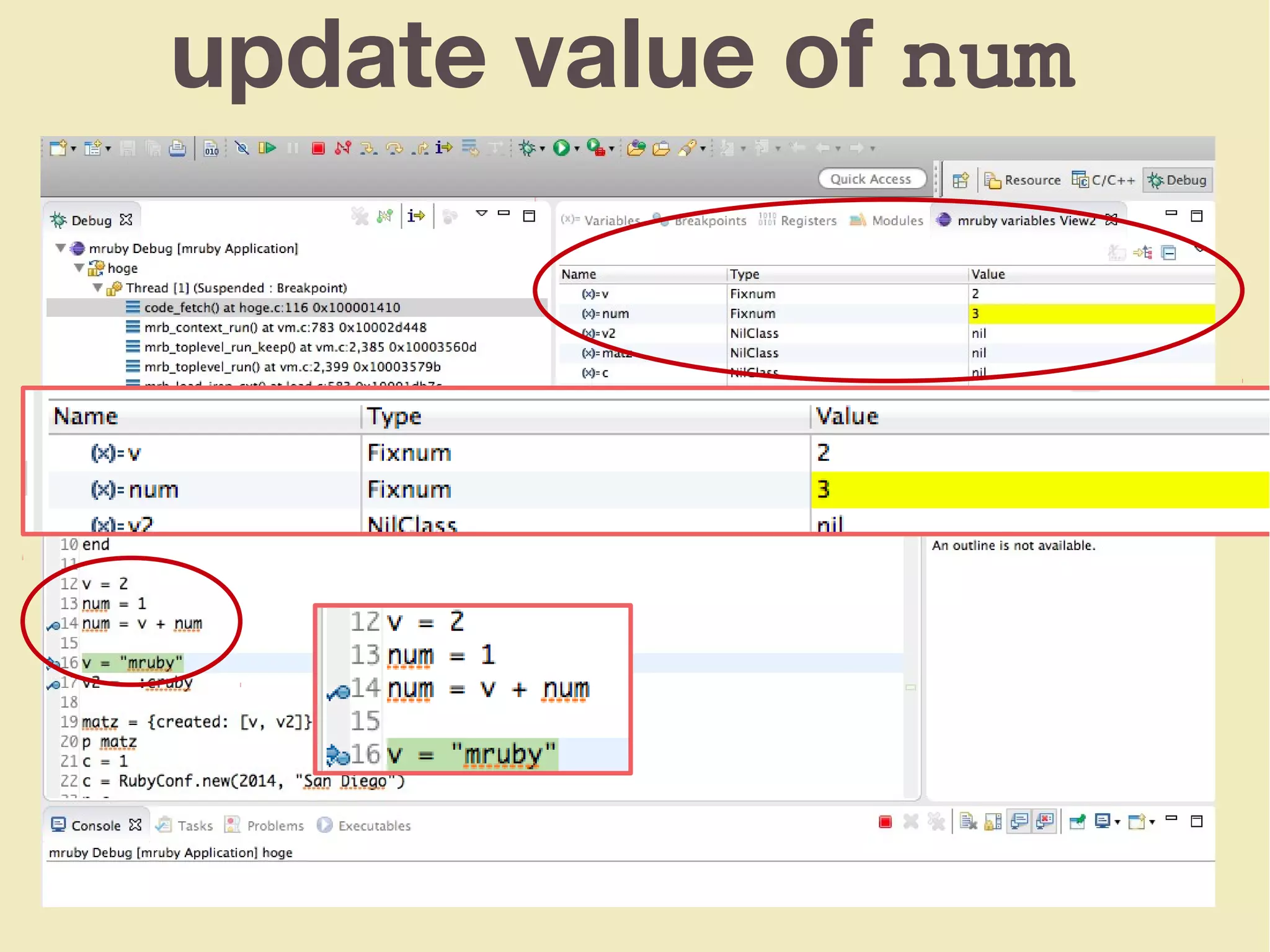Switch to the Executables tab

click(364, 825)
